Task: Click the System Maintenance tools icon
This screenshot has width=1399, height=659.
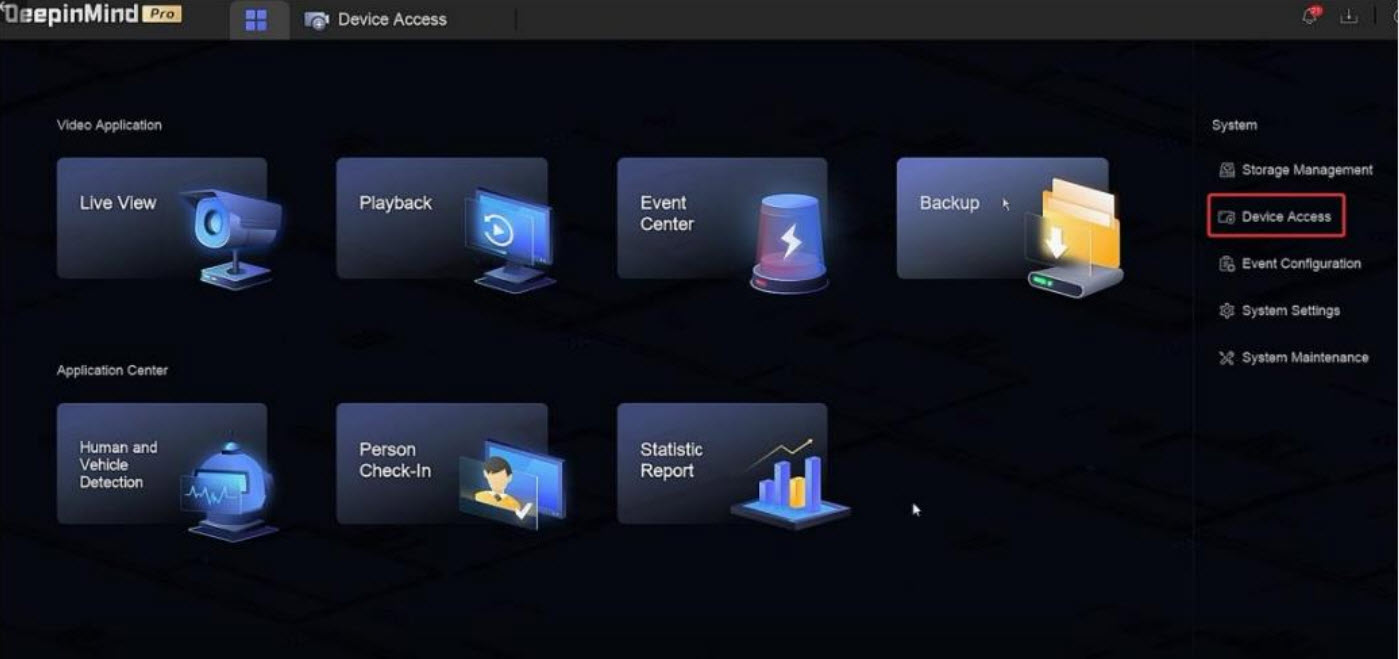Action: tap(1227, 358)
